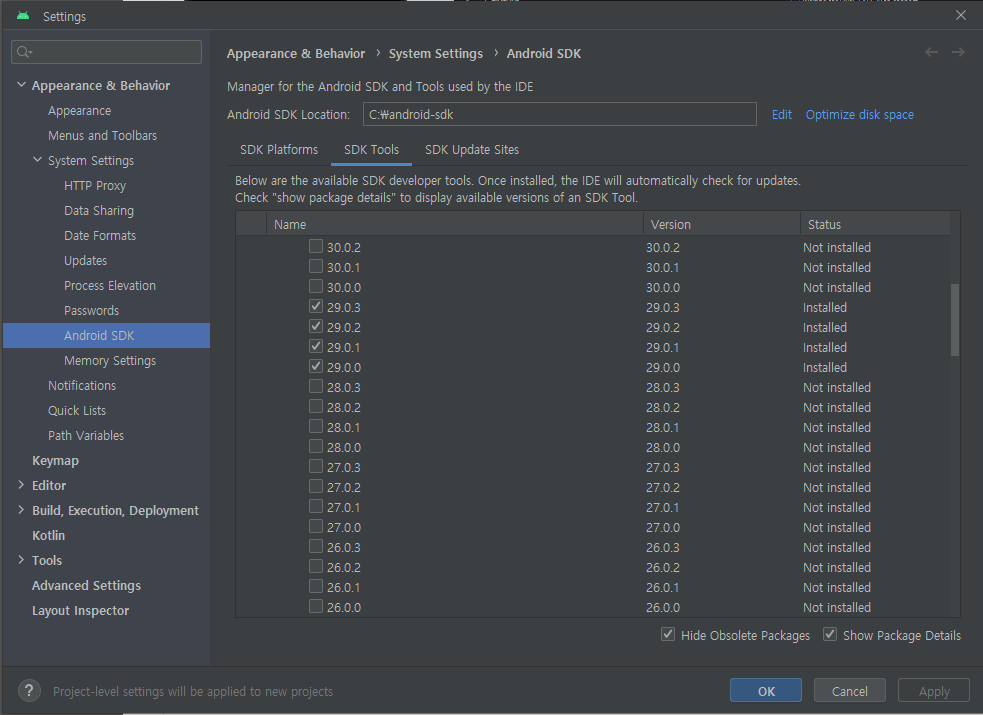Viewport: 983px width, 715px height.
Task: Select the SDK Tools tab
Action: tap(371, 150)
